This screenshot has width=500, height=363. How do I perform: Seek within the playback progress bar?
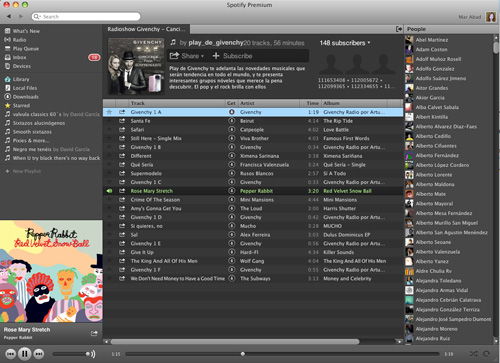coord(282,354)
